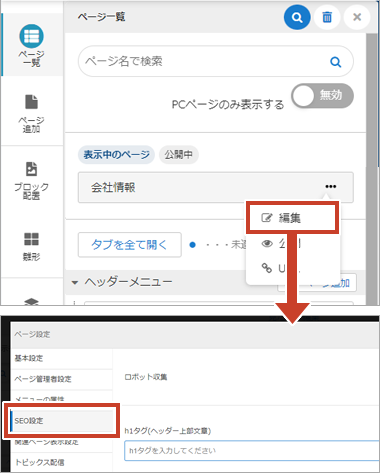Click the ページ名で検索 search field

point(216,61)
